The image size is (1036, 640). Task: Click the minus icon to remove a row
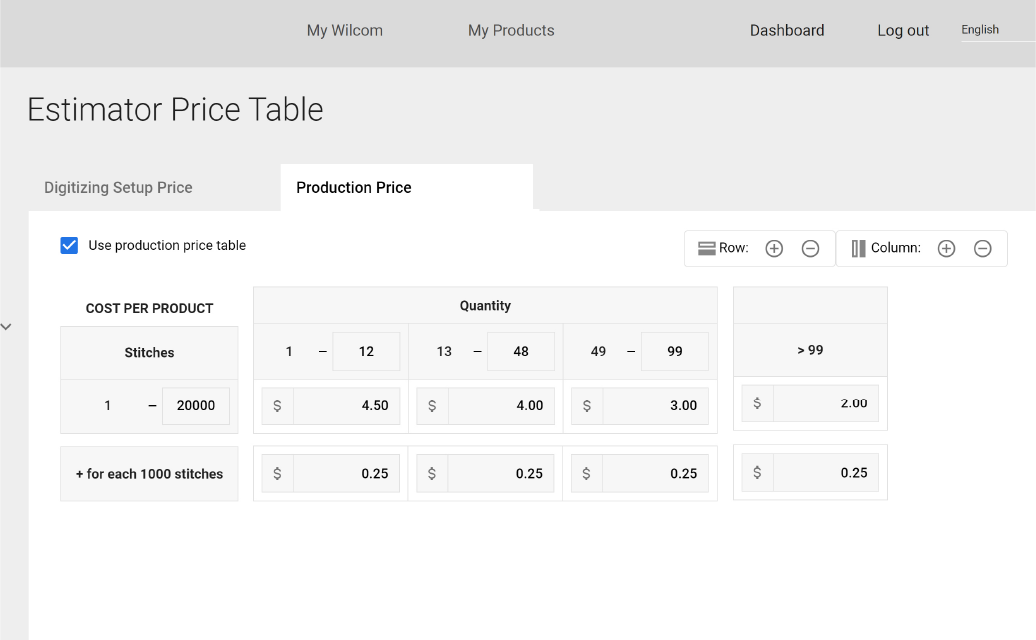(x=810, y=247)
